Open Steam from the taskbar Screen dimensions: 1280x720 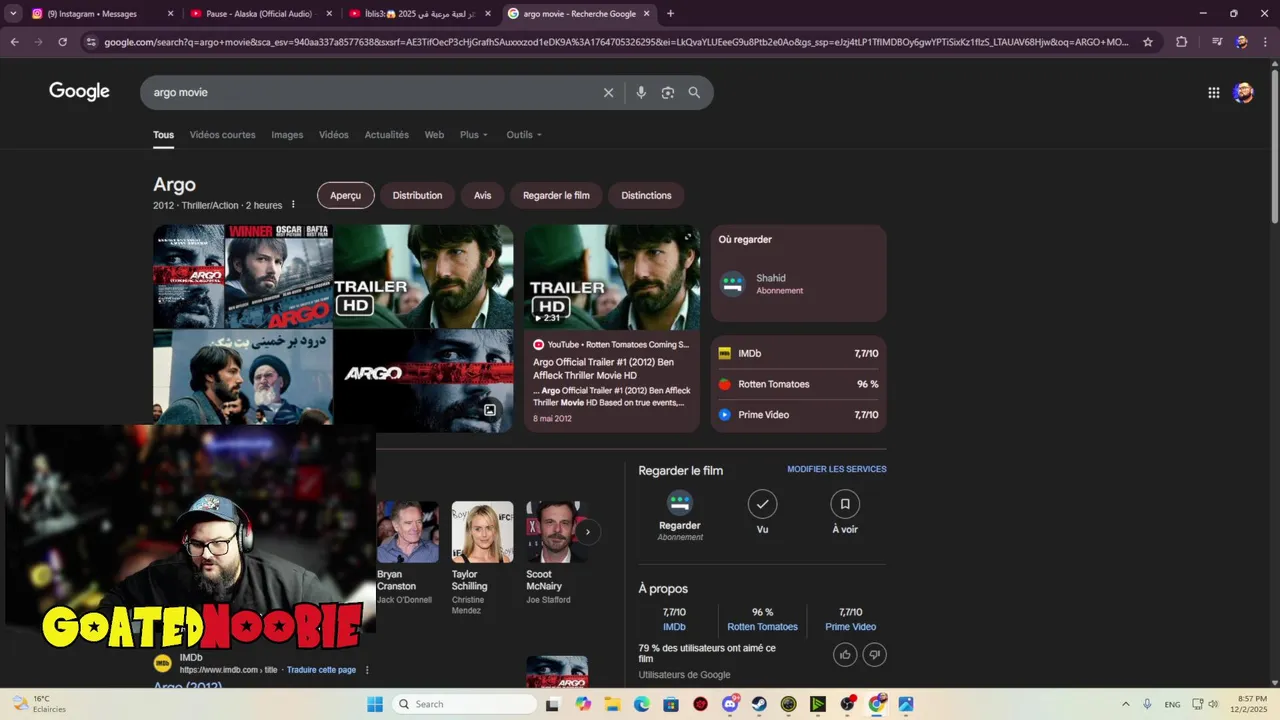tap(759, 704)
